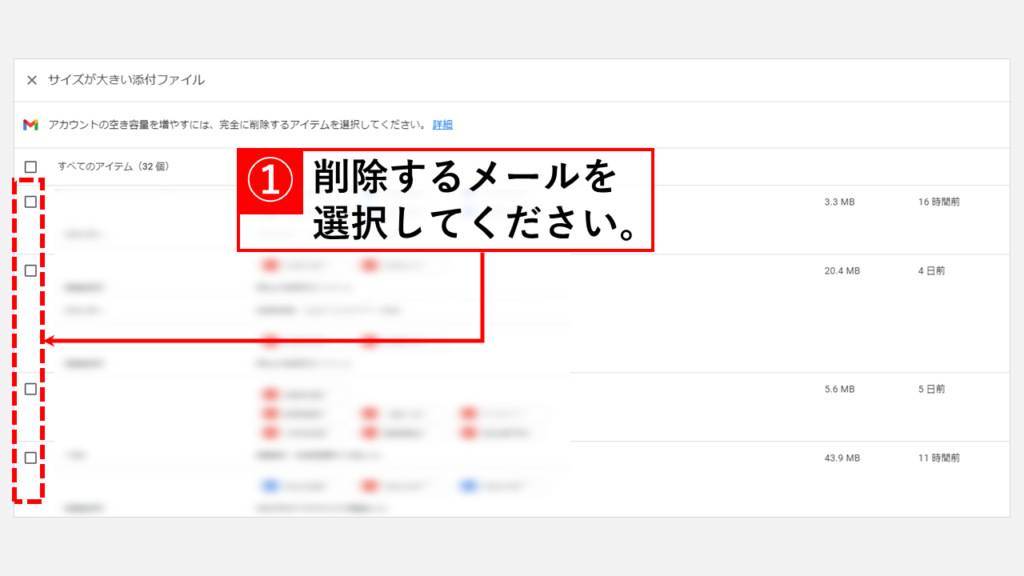Click the 20.4 MB size value
This screenshot has width=1024, height=576.
[842, 270]
